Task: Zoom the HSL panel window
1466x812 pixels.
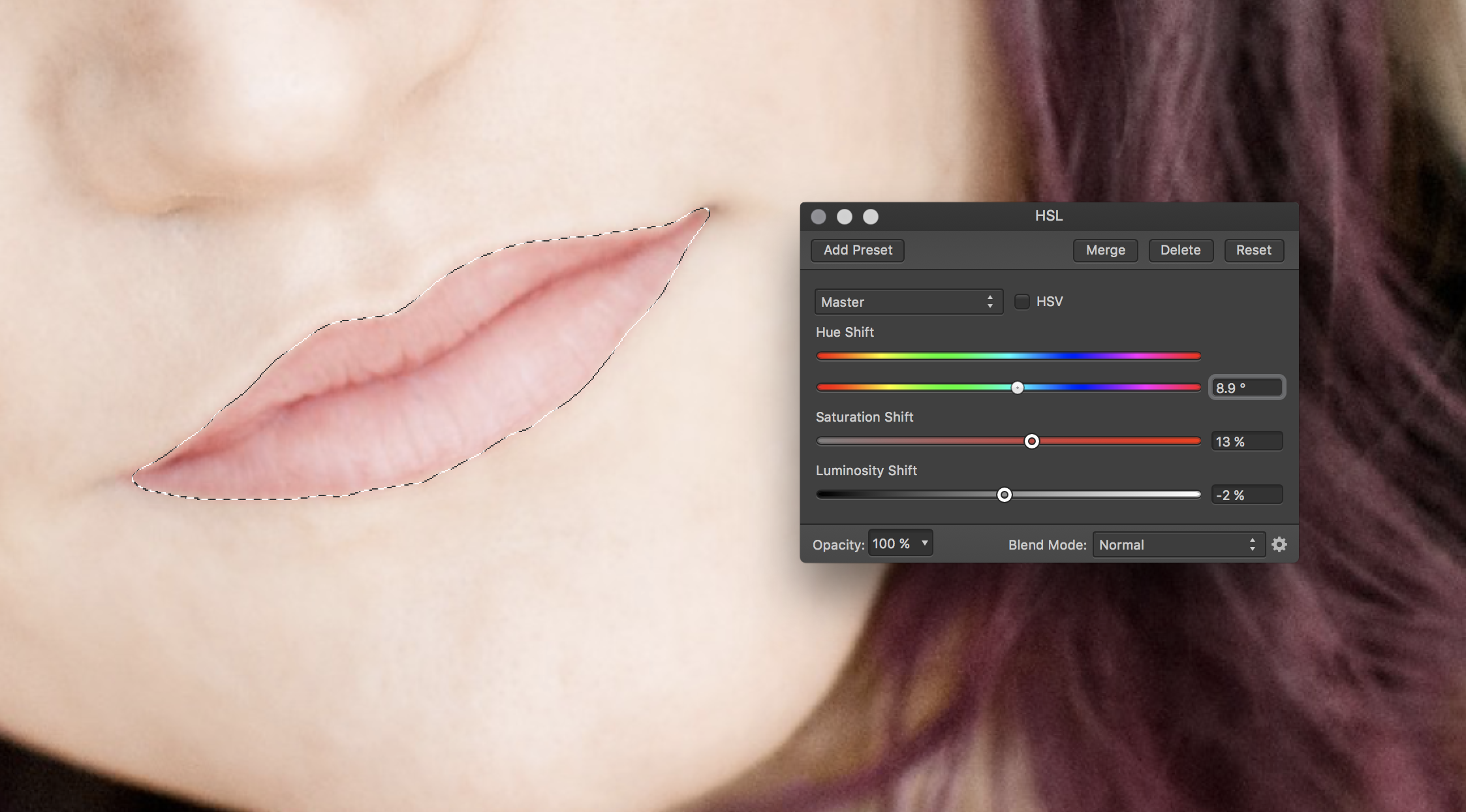Action: coord(871,217)
